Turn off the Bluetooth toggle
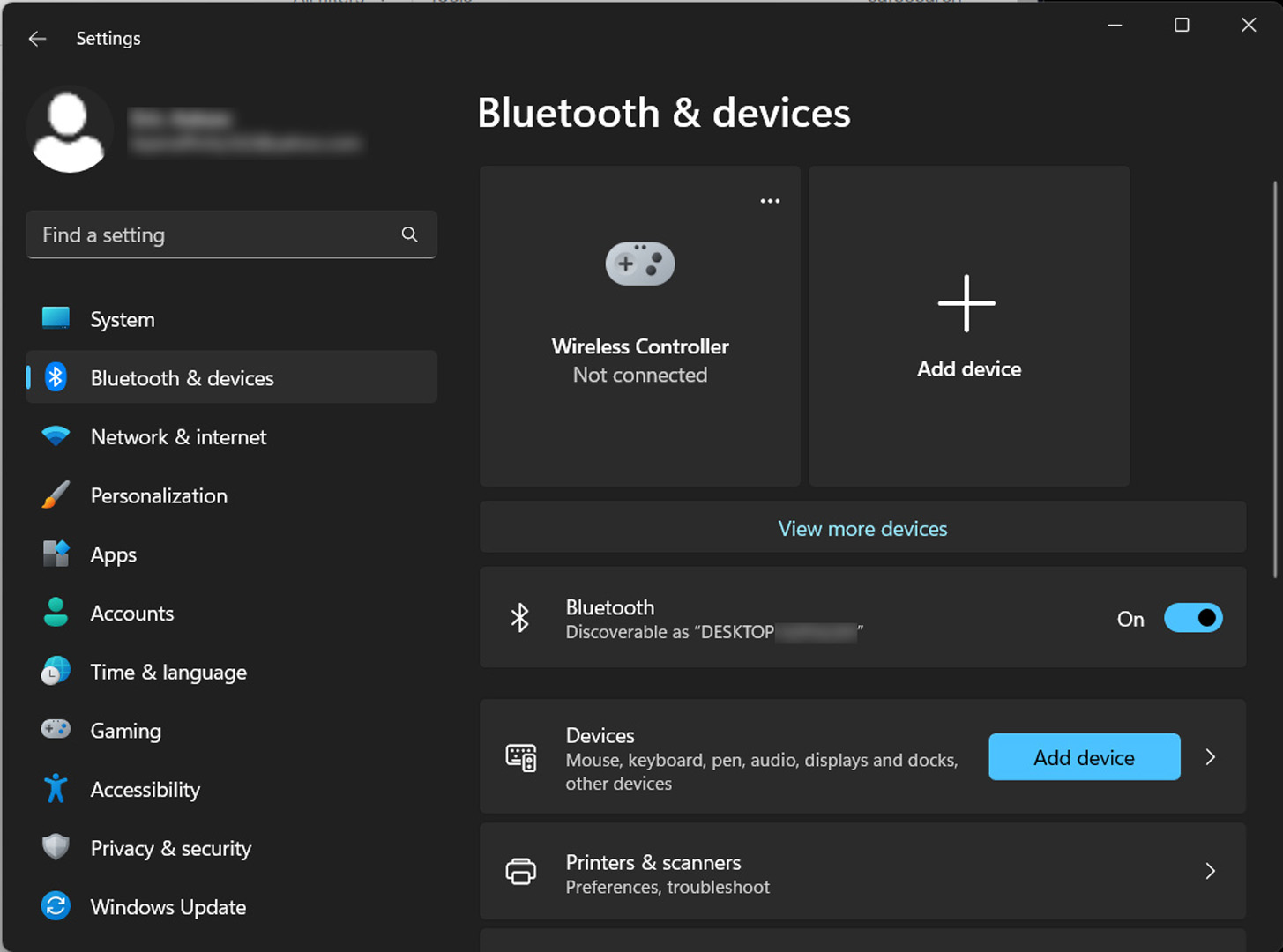 1193,618
